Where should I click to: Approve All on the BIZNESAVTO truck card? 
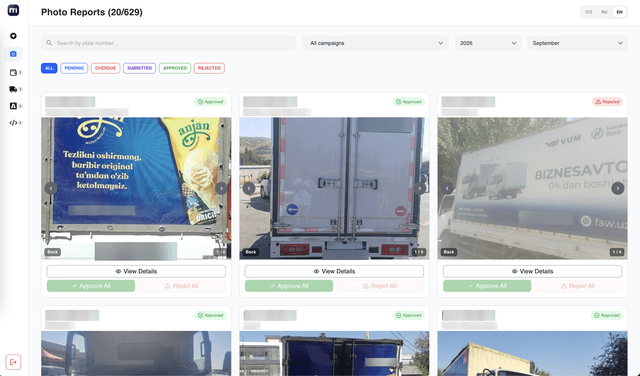[x=487, y=286]
